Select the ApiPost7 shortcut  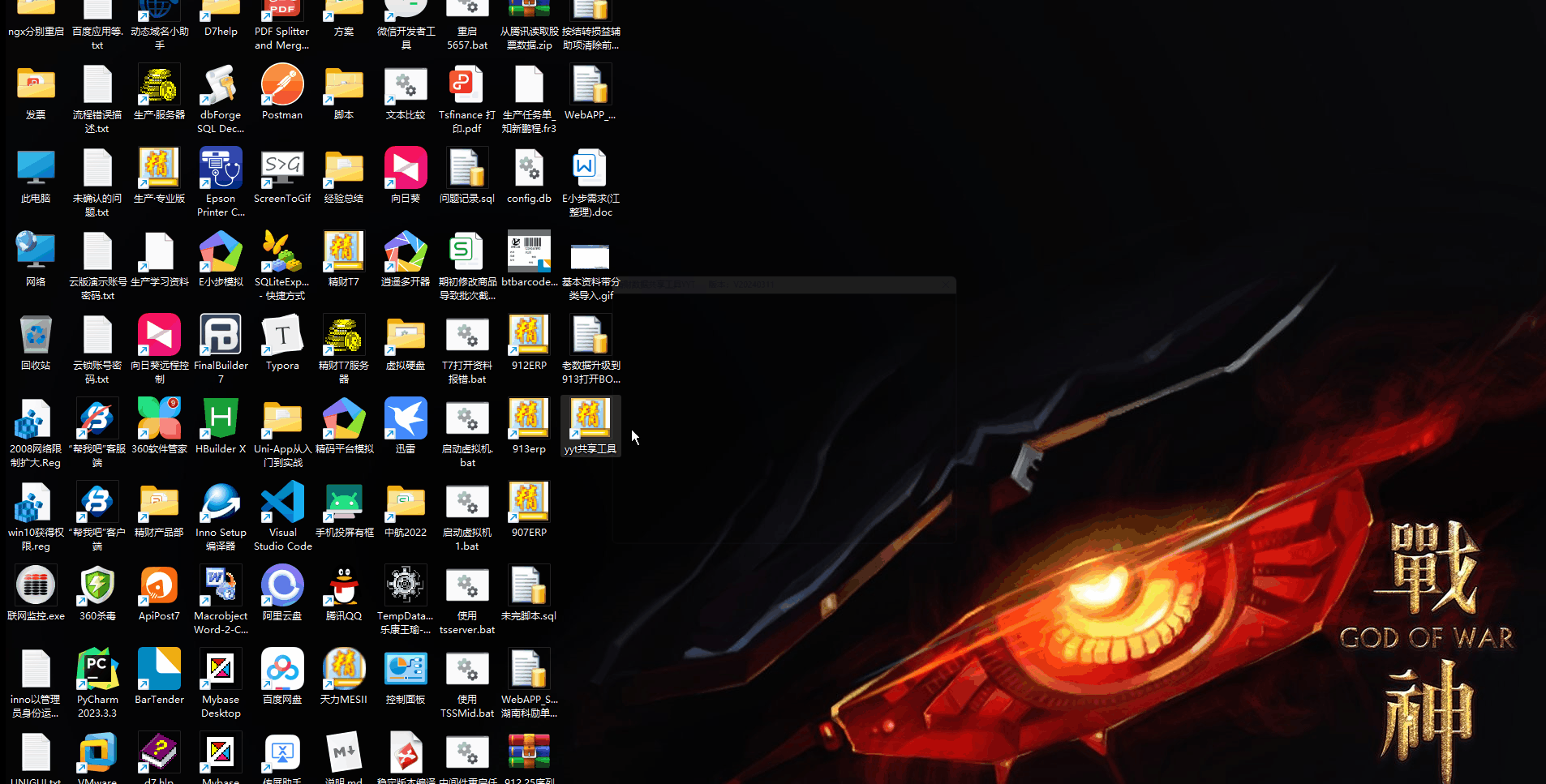pos(159,586)
